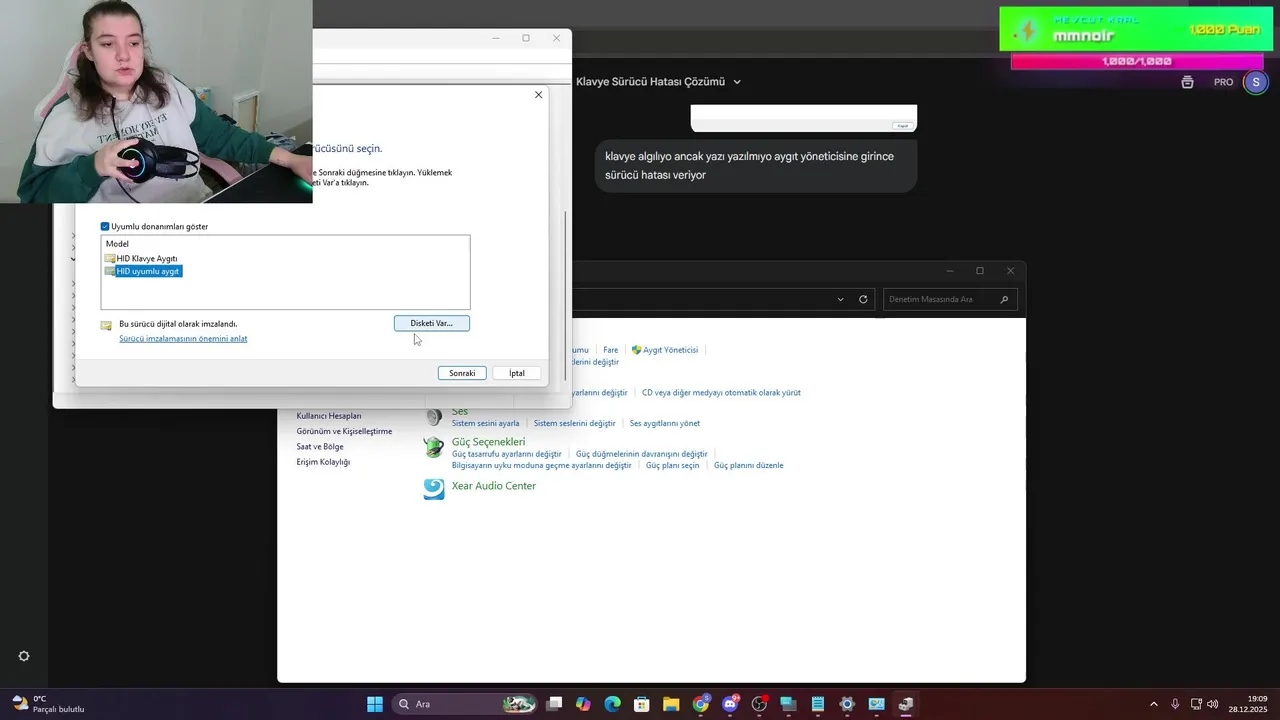Open 'Güç tasarrufu ayarlarını değiştir' link
The width and height of the screenshot is (1280, 720).
point(507,454)
